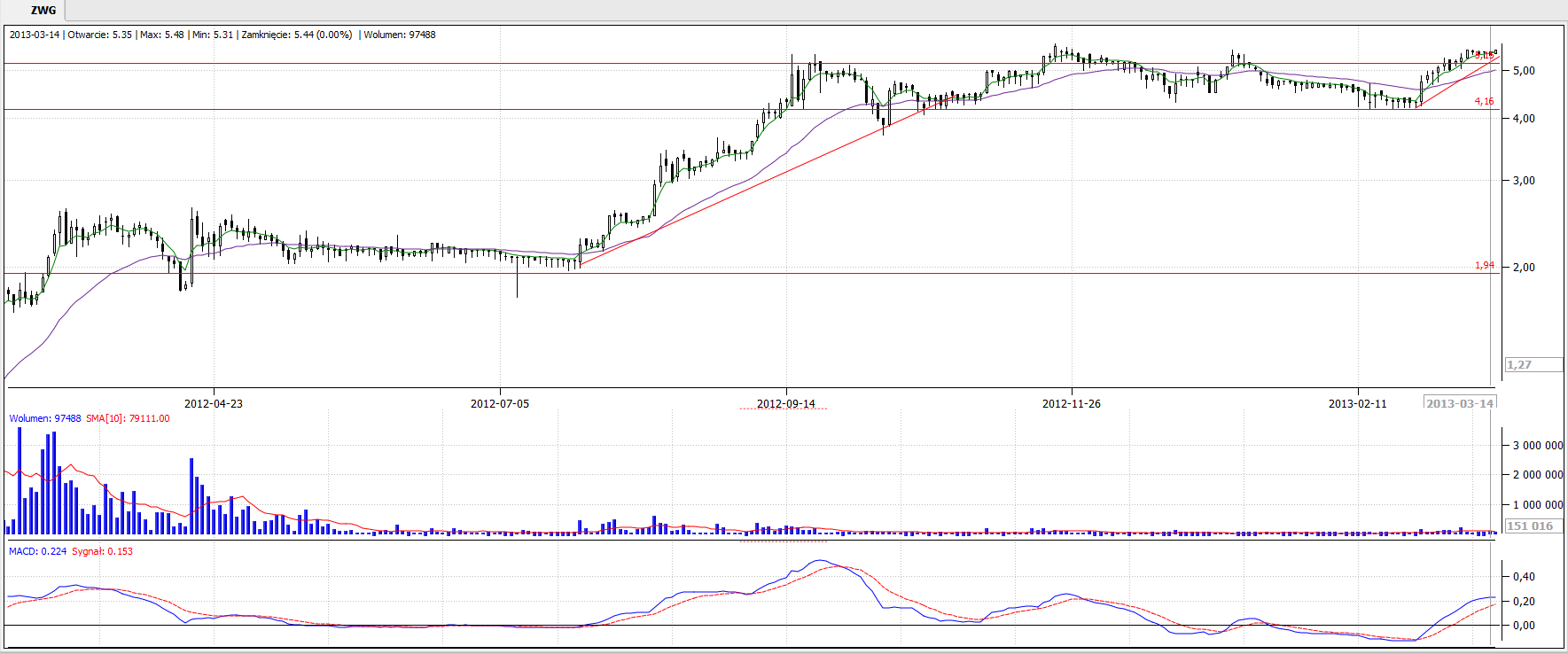Click the 2012-04-23 date axis label
The width and height of the screenshot is (1568, 654).
pos(213,404)
